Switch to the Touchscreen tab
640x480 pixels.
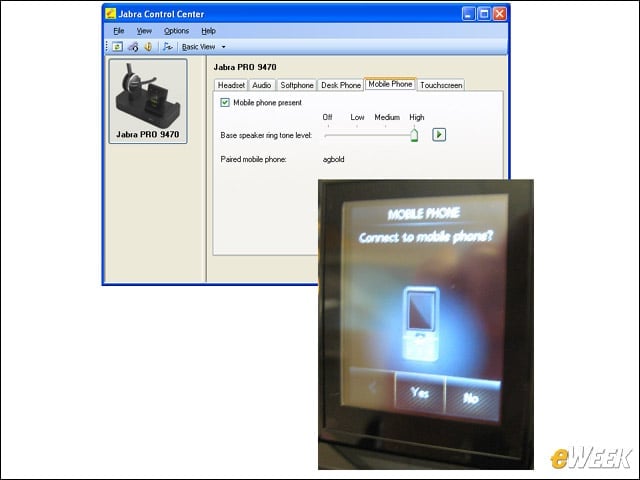point(441,85)
